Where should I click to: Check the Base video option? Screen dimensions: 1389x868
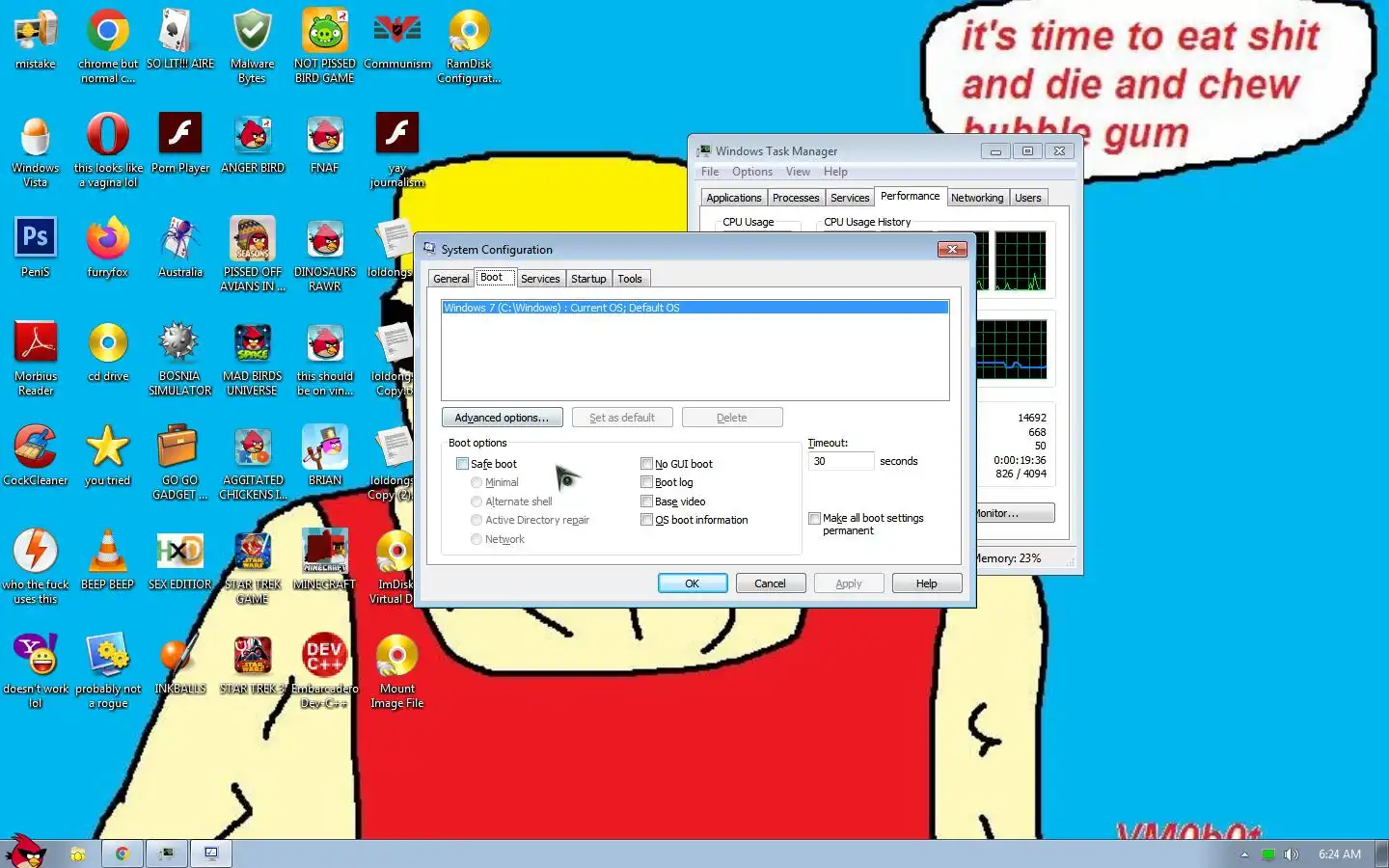(x=646, y=502)
